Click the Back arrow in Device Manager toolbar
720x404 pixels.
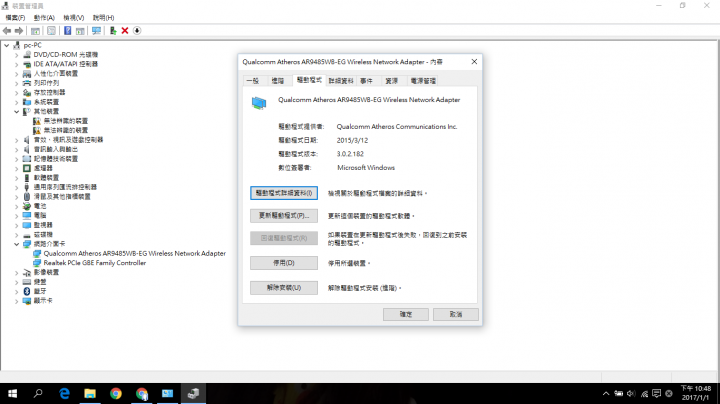7,31
